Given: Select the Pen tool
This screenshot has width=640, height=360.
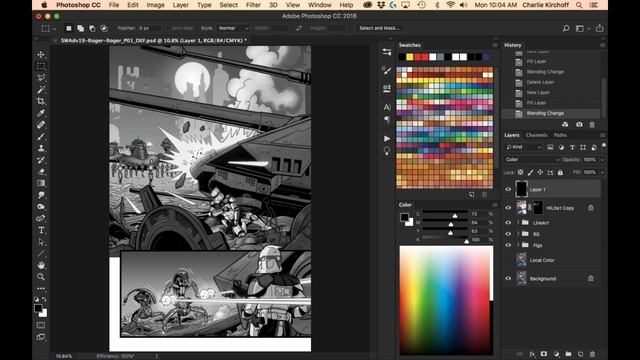Looking at the screenshot, I should pos(41,219).
